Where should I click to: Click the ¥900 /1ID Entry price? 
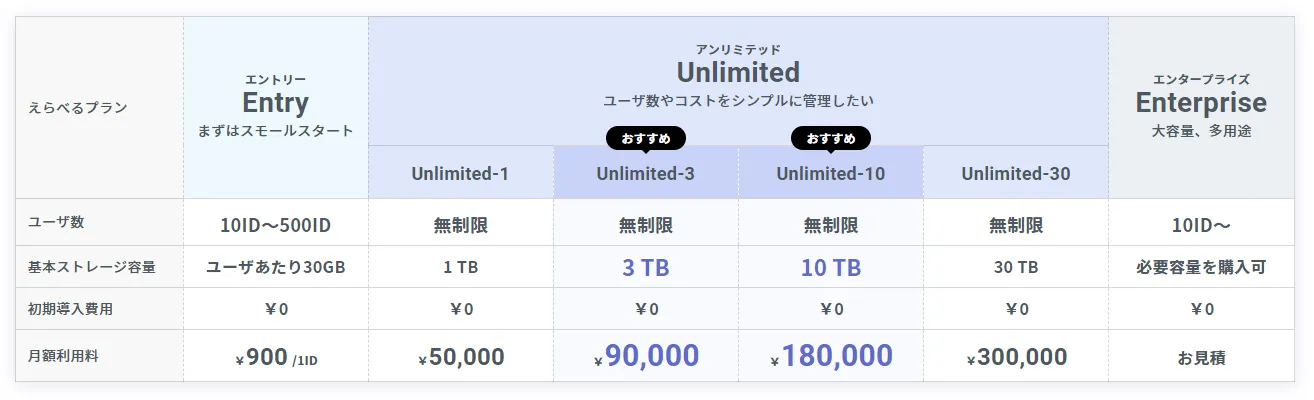(275, 357)
